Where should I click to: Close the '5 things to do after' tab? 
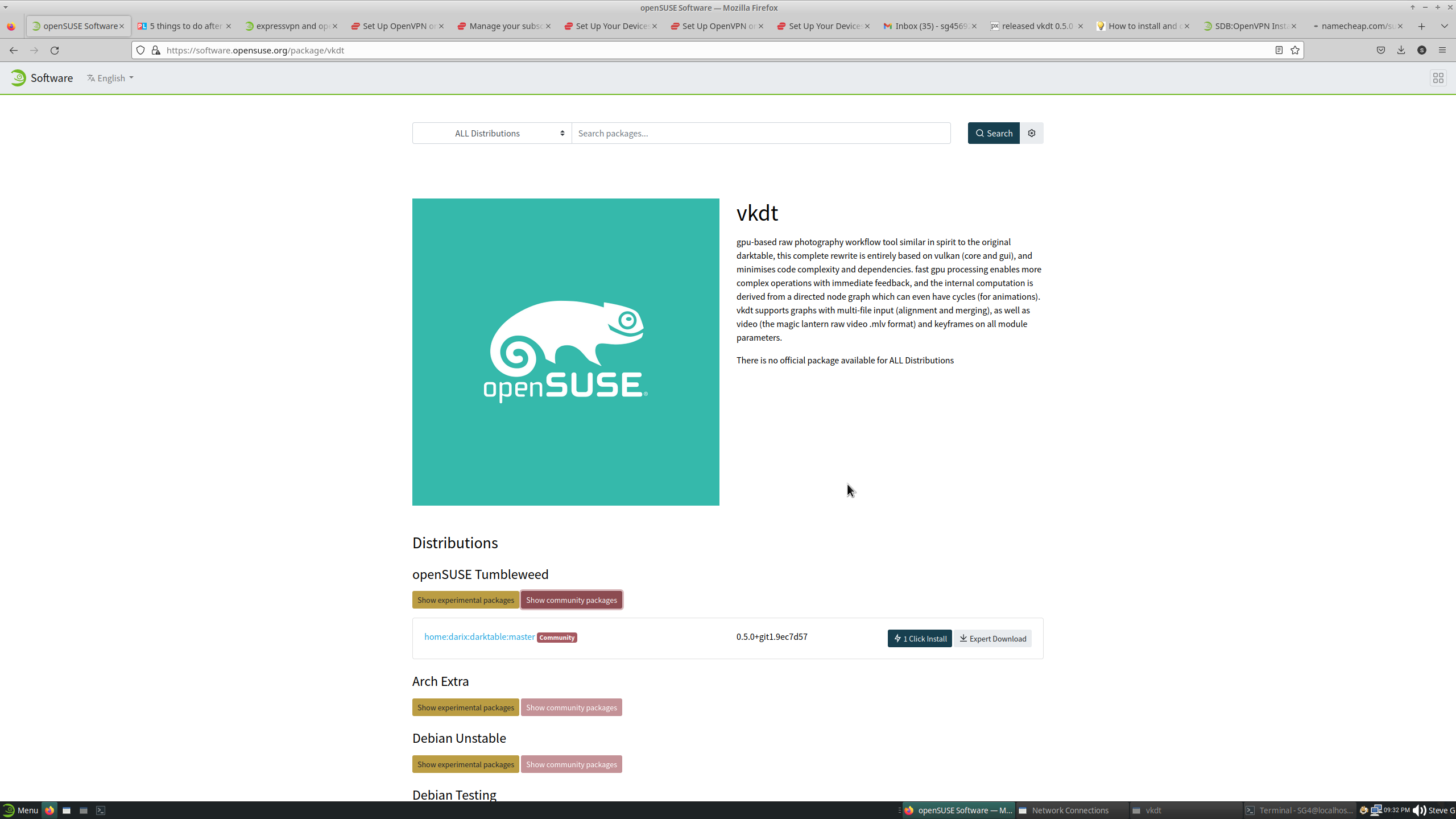click(229, 26)
